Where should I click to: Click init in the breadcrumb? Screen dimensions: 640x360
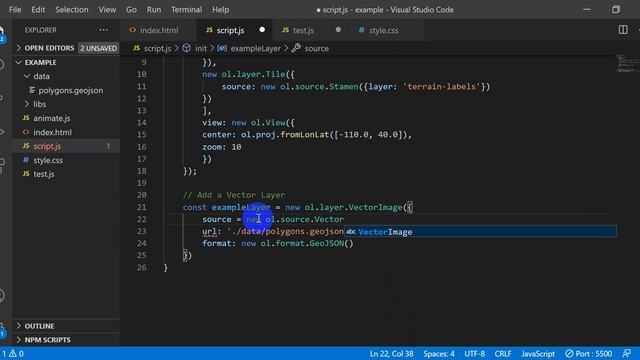[x=200, y=48]
